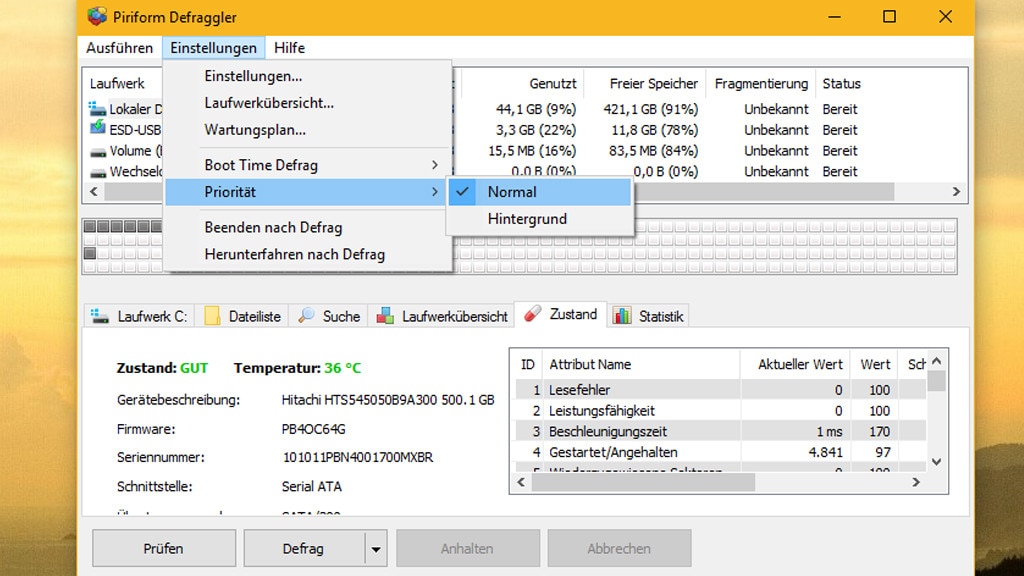Toggle Herunterfahren nach Defrag option
Viewport: 1024px width, 576px height.
tap(308, 254)
